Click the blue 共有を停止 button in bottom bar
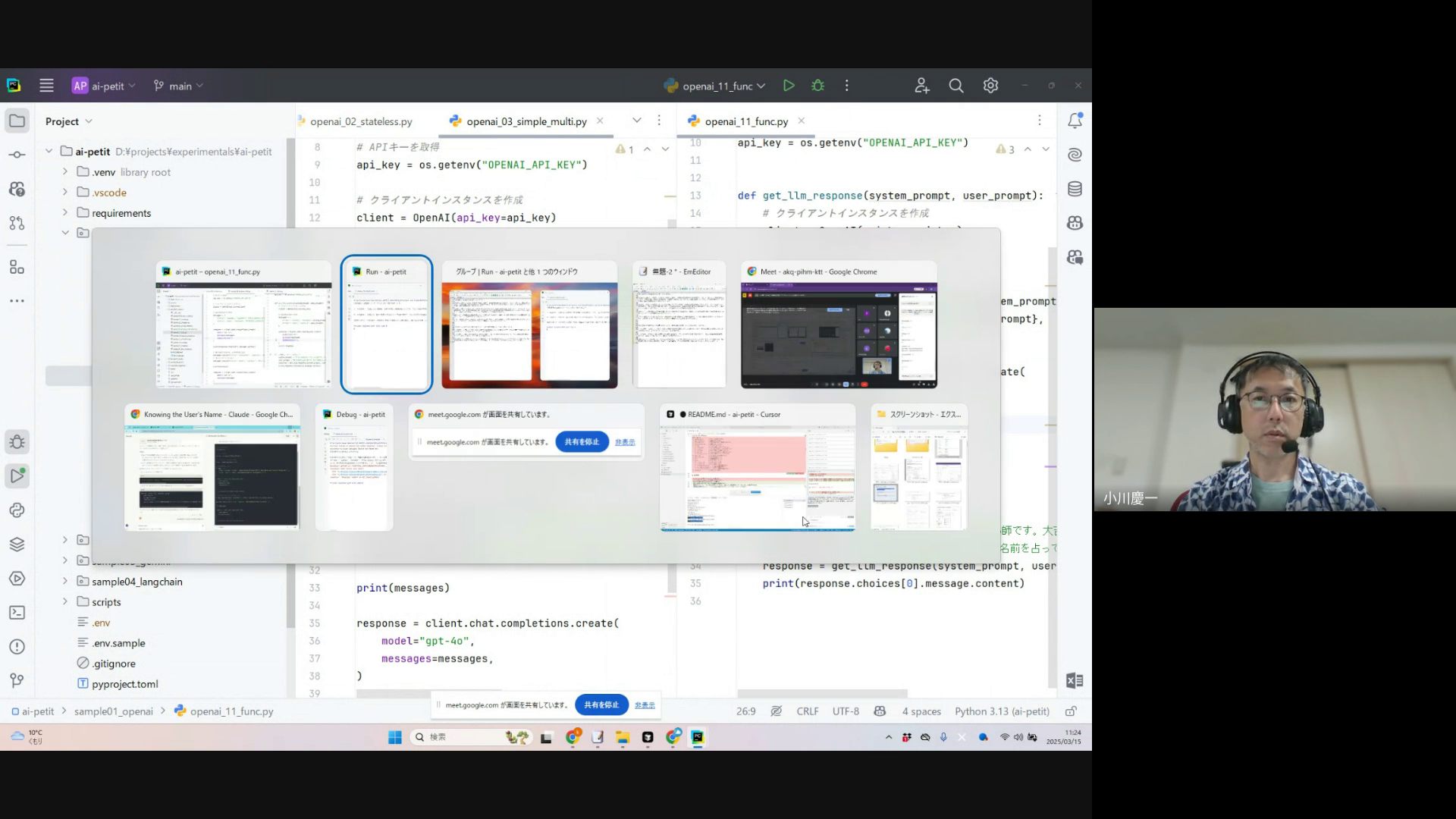The image size is (1456, 819). point(601,704)
